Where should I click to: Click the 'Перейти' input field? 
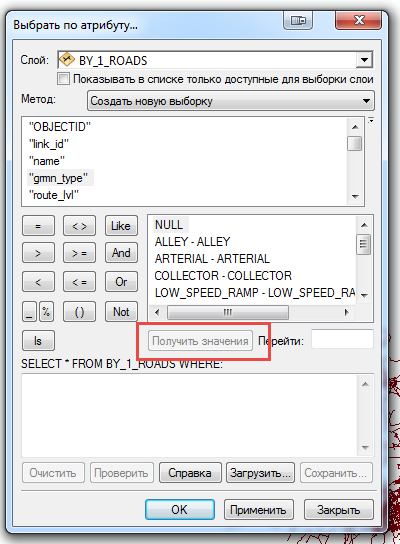tap(342, 339)
